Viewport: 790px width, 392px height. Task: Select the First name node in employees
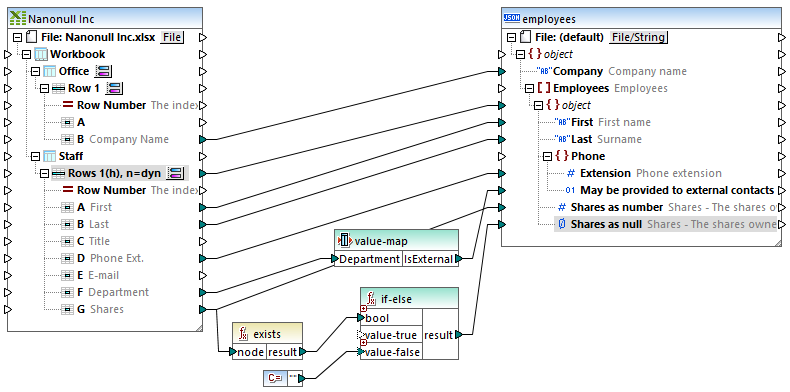pos(602,122)
